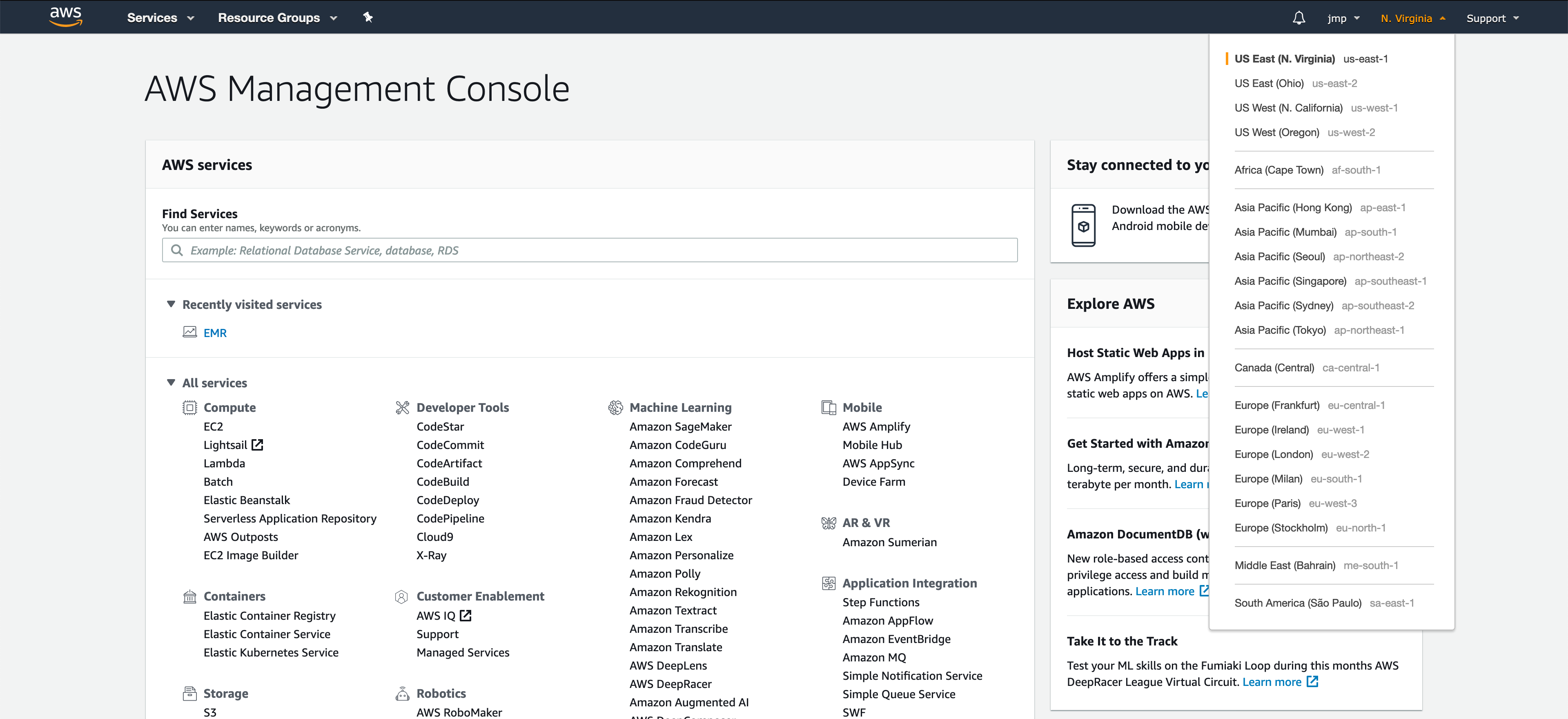Click the mobile phone app icon

(x=1083, y=225)
